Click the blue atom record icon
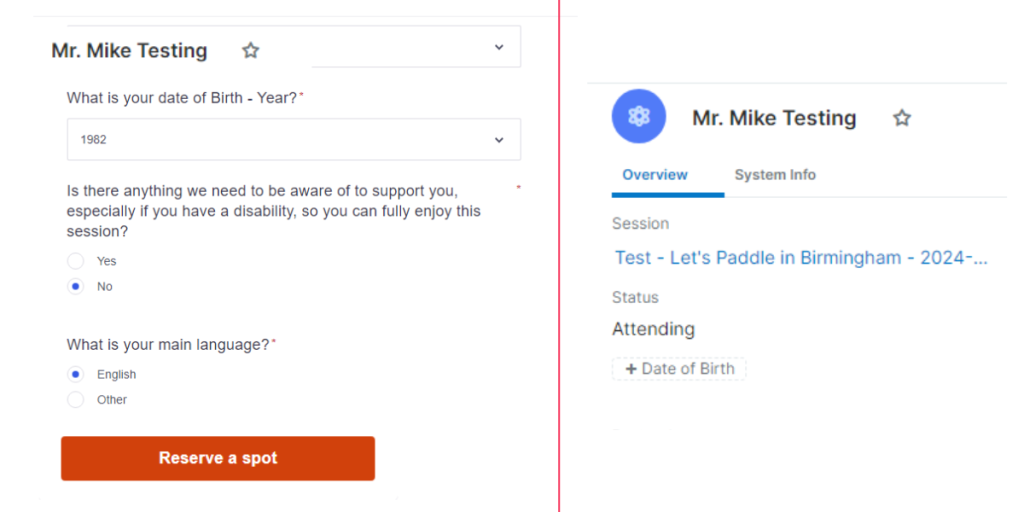This screenshot has width=1024, height=512. click(x=639, y=117)
